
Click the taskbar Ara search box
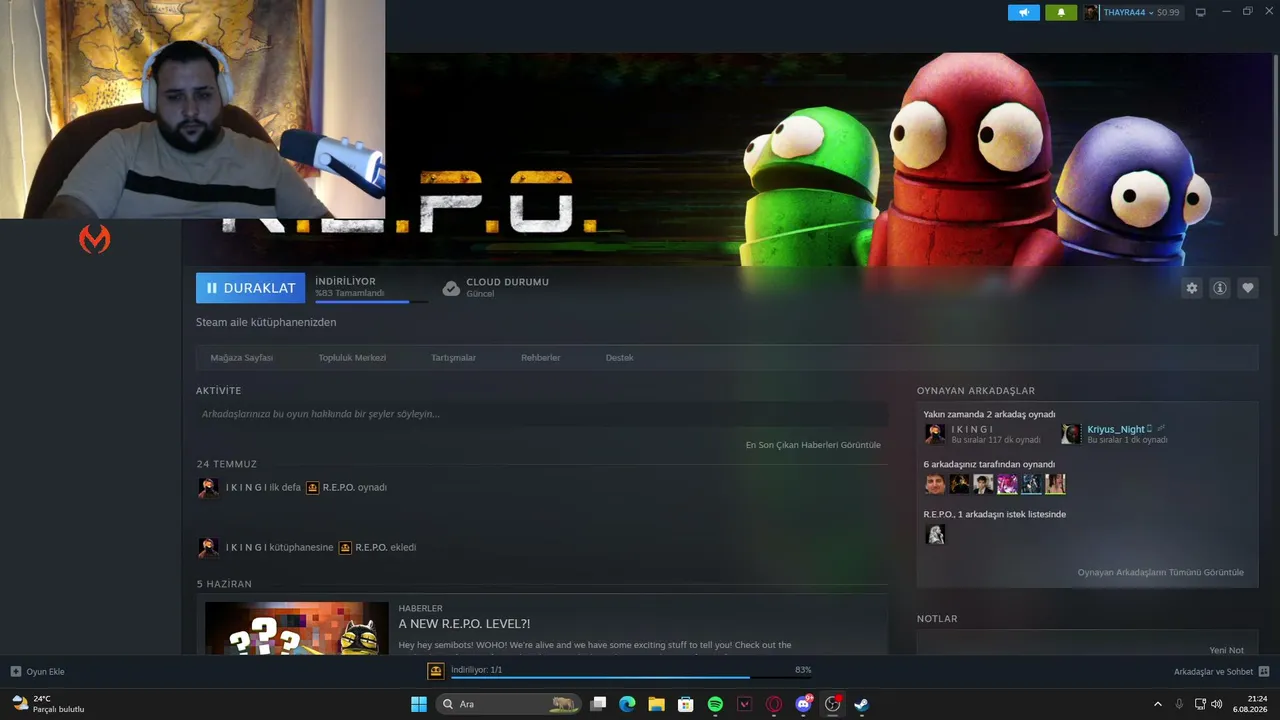click(509, 704)
